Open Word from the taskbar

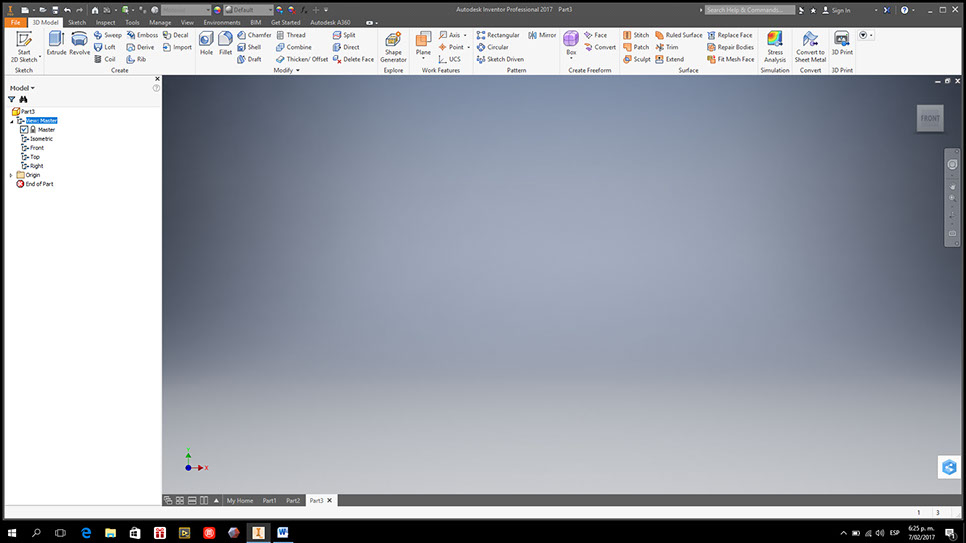click(283, 533)
